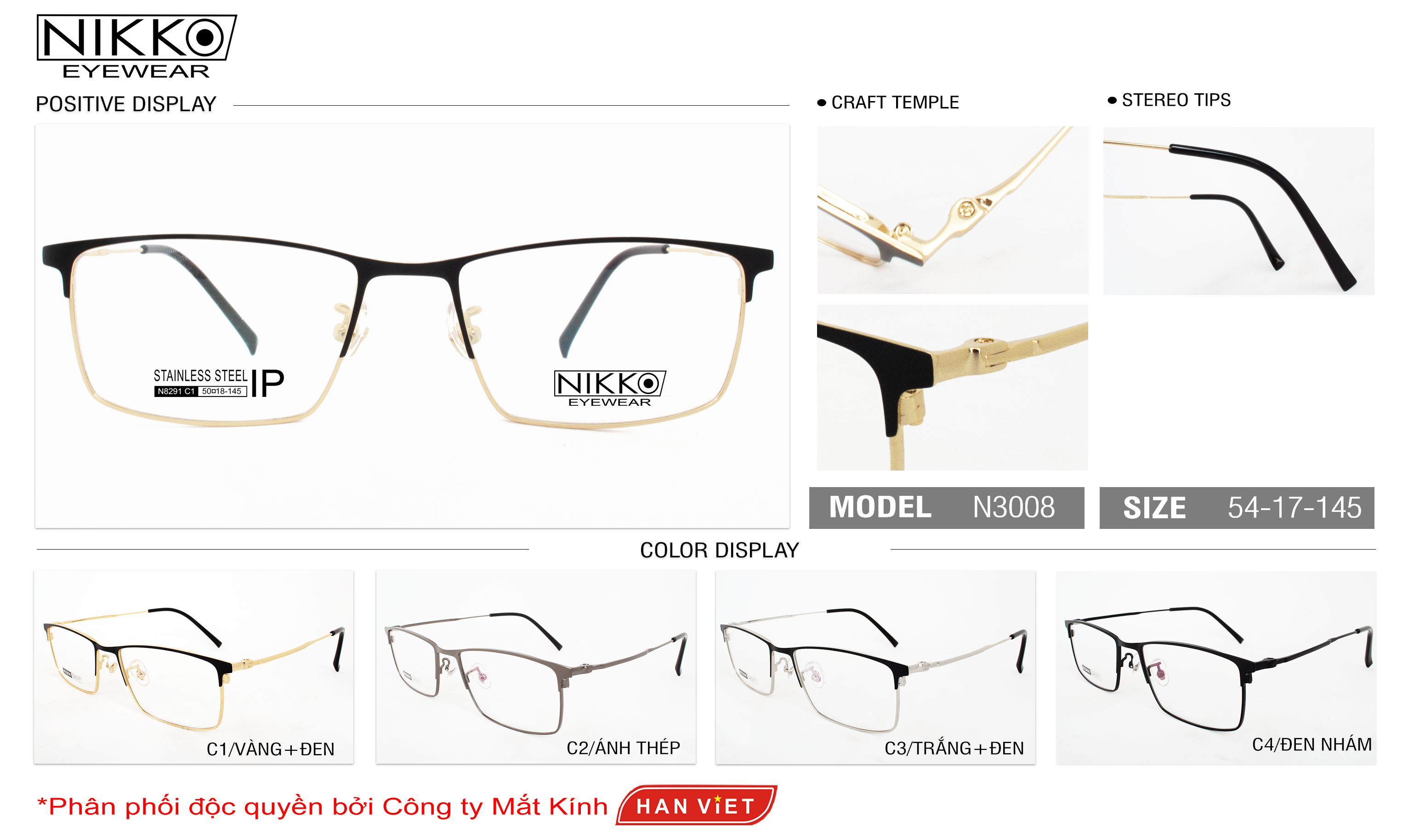Click the MODEL N3008 gray banner
Image resolution: width=1414 pixels, height=840 pixels.
tap(947, 508)
